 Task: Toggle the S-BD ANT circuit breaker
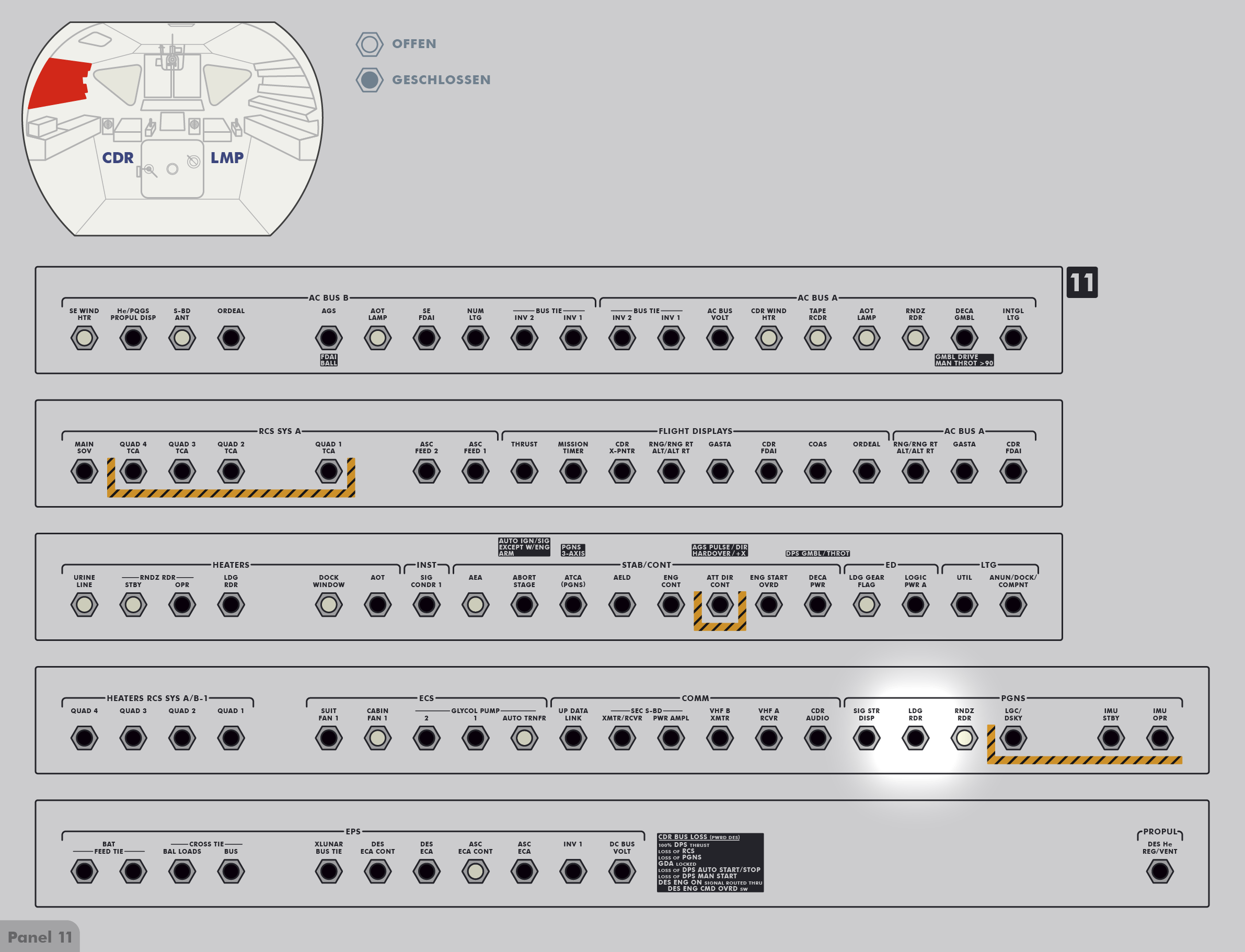click(182, 338)
